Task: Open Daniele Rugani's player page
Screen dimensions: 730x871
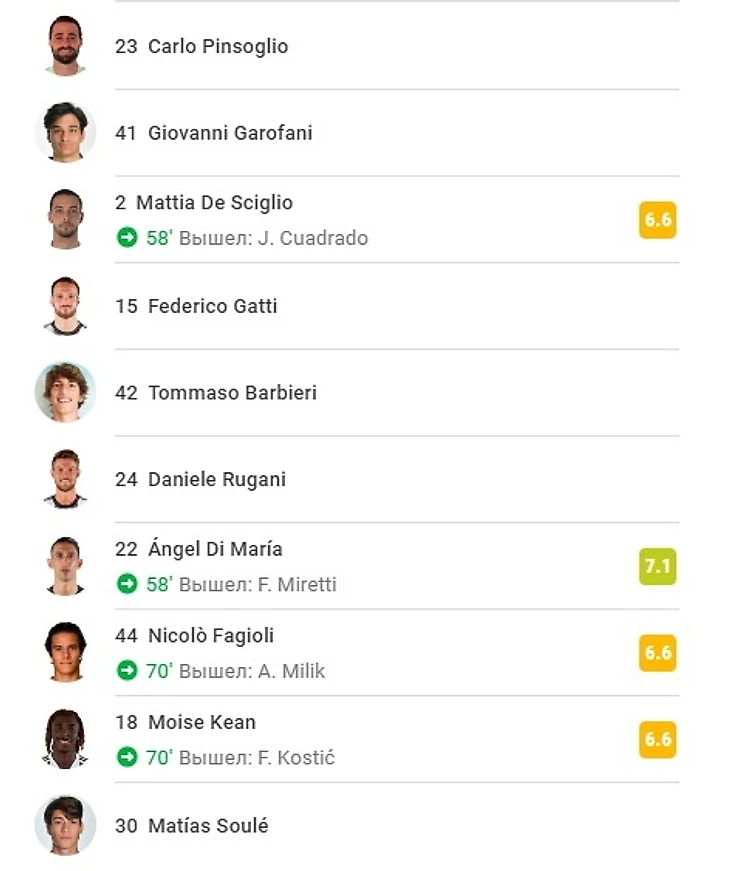Action: (x=216, y=479)
